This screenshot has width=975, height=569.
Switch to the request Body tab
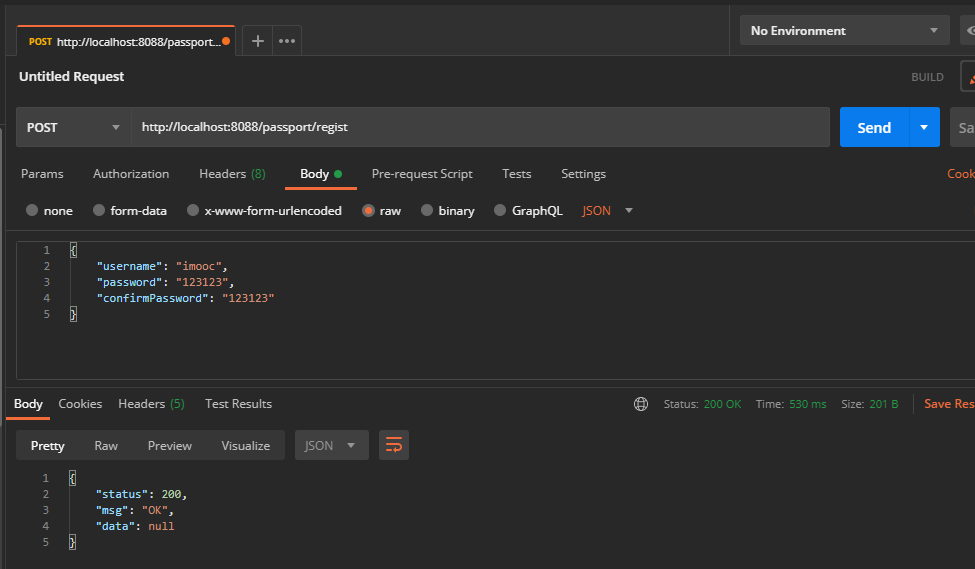(x=321, y=174)
